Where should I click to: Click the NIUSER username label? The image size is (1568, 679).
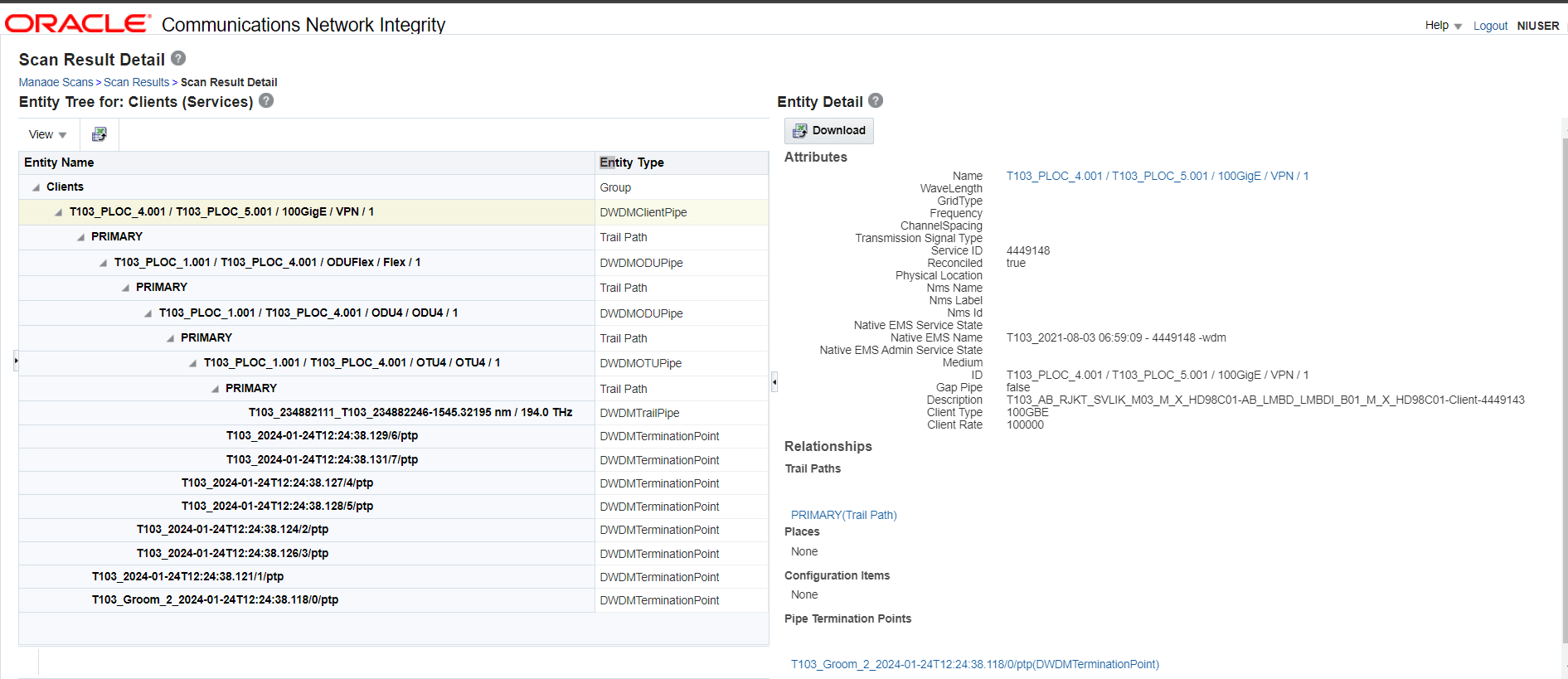coord(1538,26)
